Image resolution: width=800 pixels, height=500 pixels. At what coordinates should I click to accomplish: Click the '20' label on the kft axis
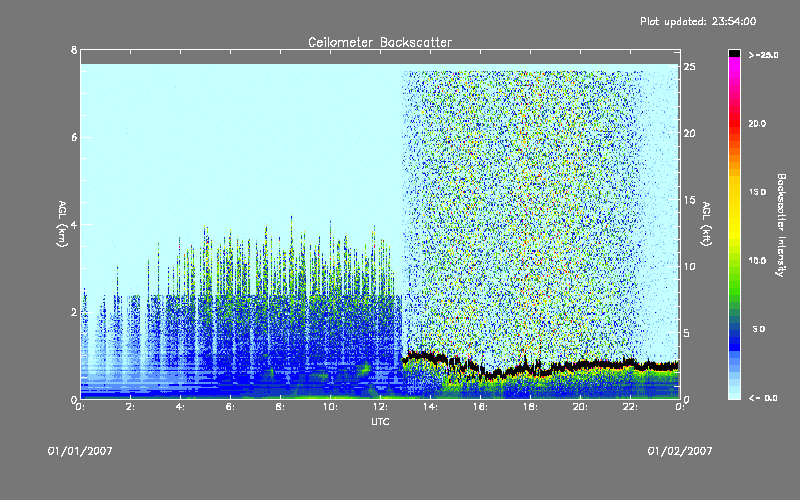[690, 133]
